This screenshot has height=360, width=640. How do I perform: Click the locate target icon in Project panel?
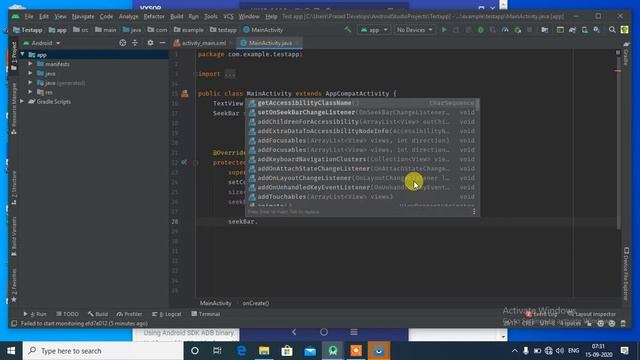click(x=122, y=43)
